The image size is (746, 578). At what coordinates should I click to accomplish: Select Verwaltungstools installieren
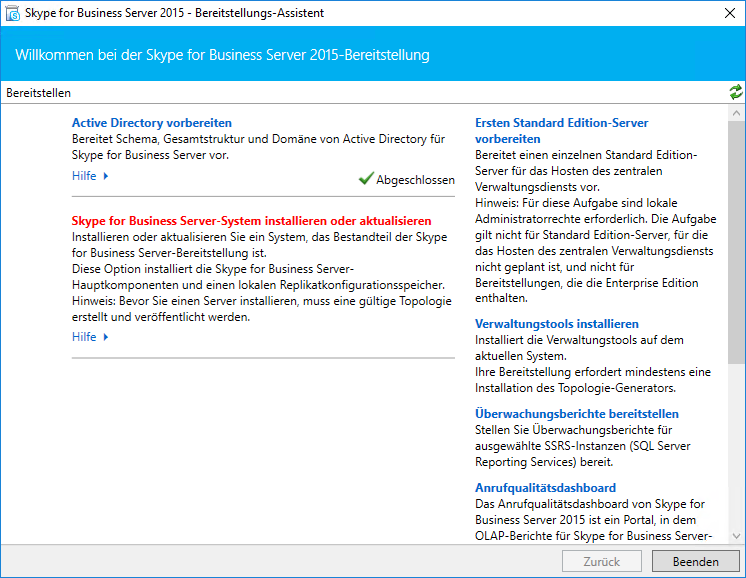point(556,324)
